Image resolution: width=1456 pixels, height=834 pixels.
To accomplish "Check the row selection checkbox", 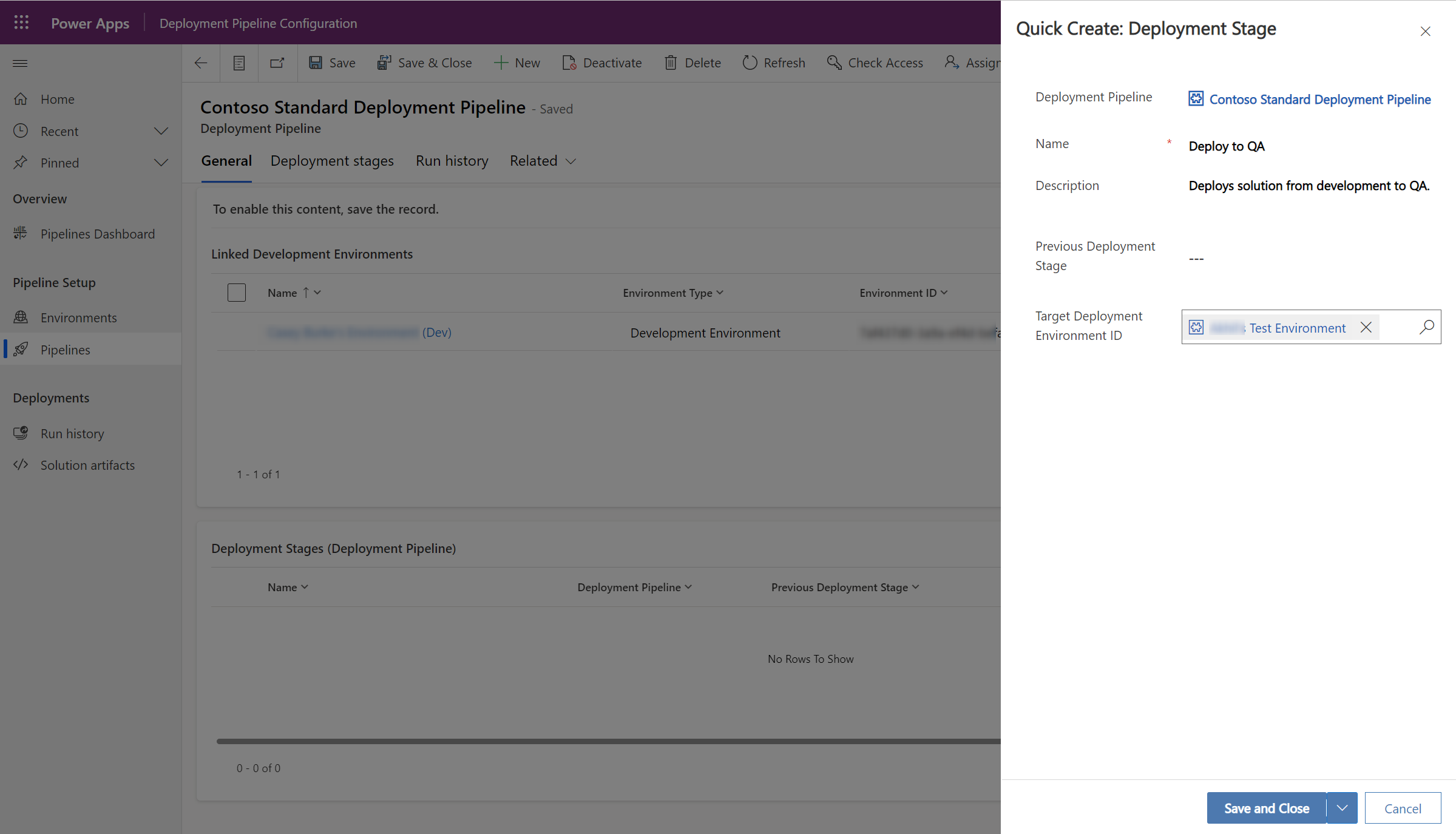I will [236, 292].
